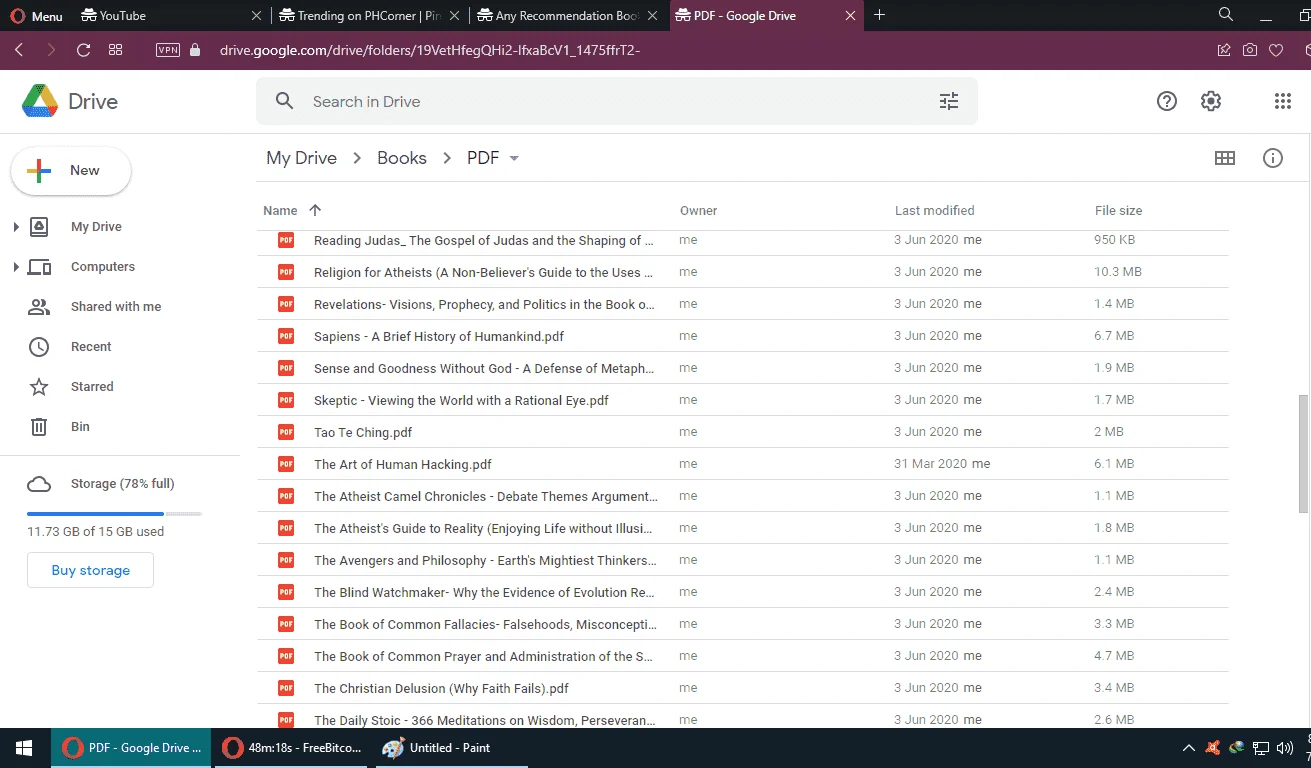Click PDF icon for Religion for Atheists
Viewport: 1311px width, 768px height.
click(286, 272)
